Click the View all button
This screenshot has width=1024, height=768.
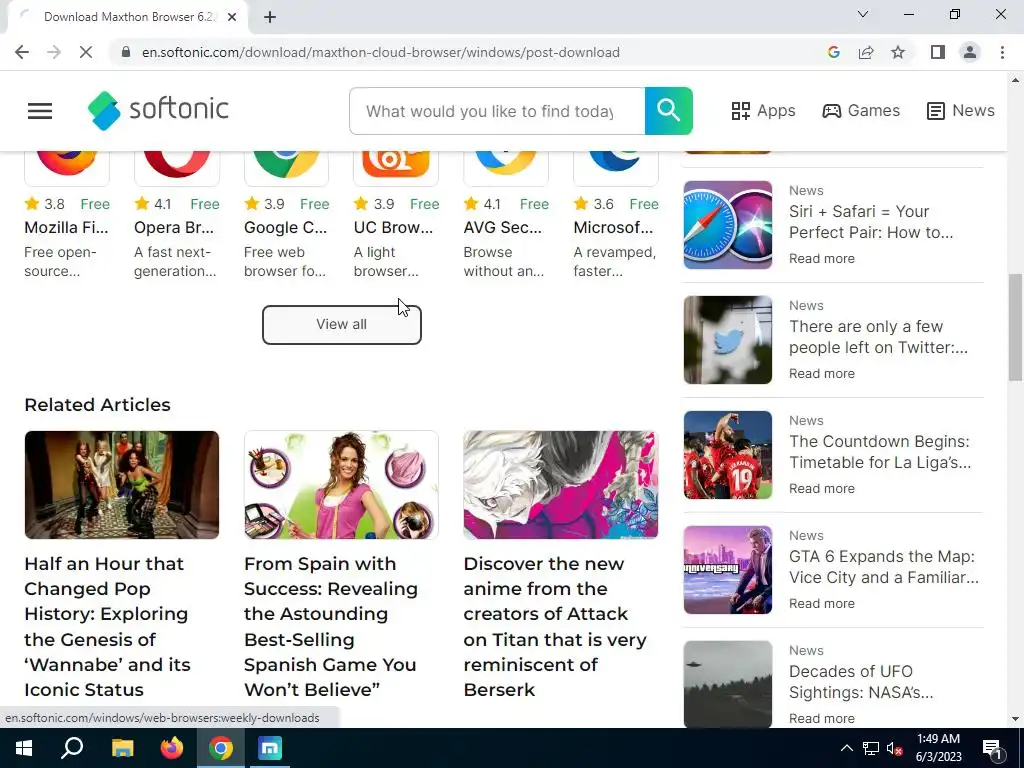[x=342, y=325]
